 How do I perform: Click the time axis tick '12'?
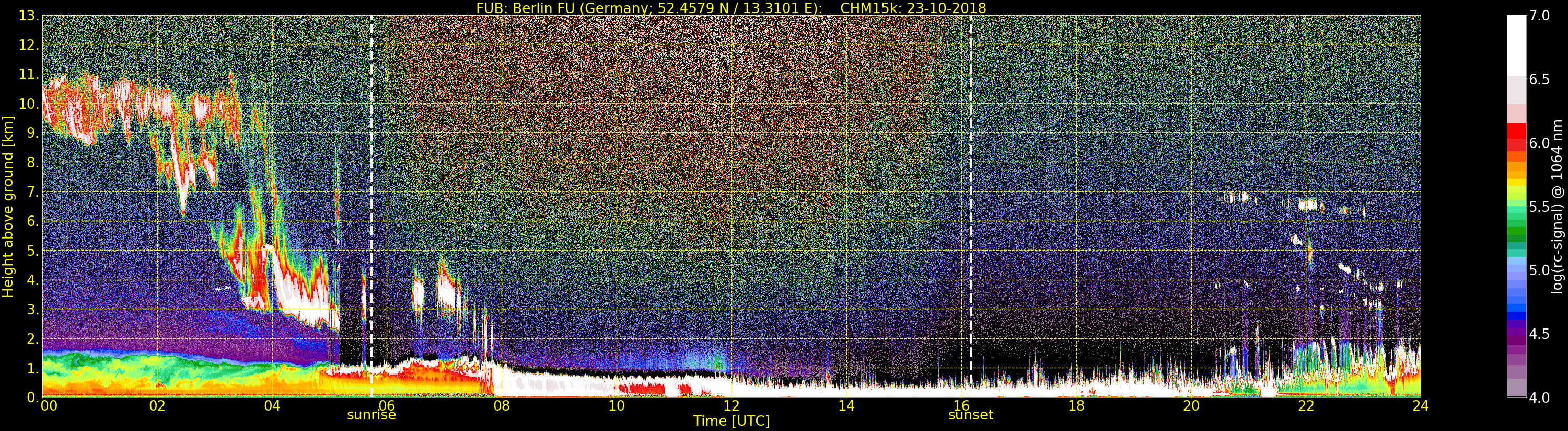pos(731,405)
